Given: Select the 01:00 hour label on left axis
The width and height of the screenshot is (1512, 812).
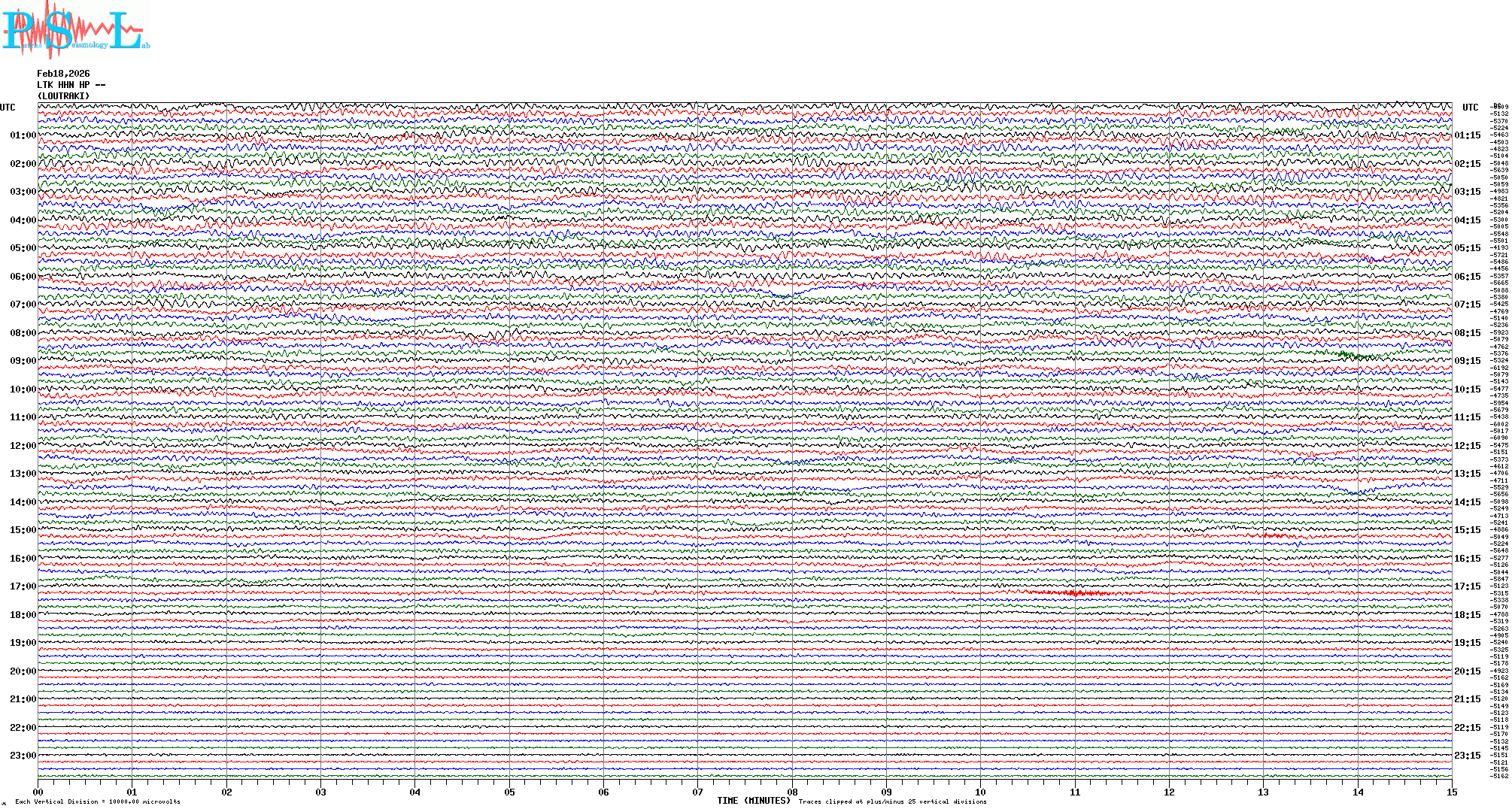Looking at the screenshot, I should (x=23, y=135).
